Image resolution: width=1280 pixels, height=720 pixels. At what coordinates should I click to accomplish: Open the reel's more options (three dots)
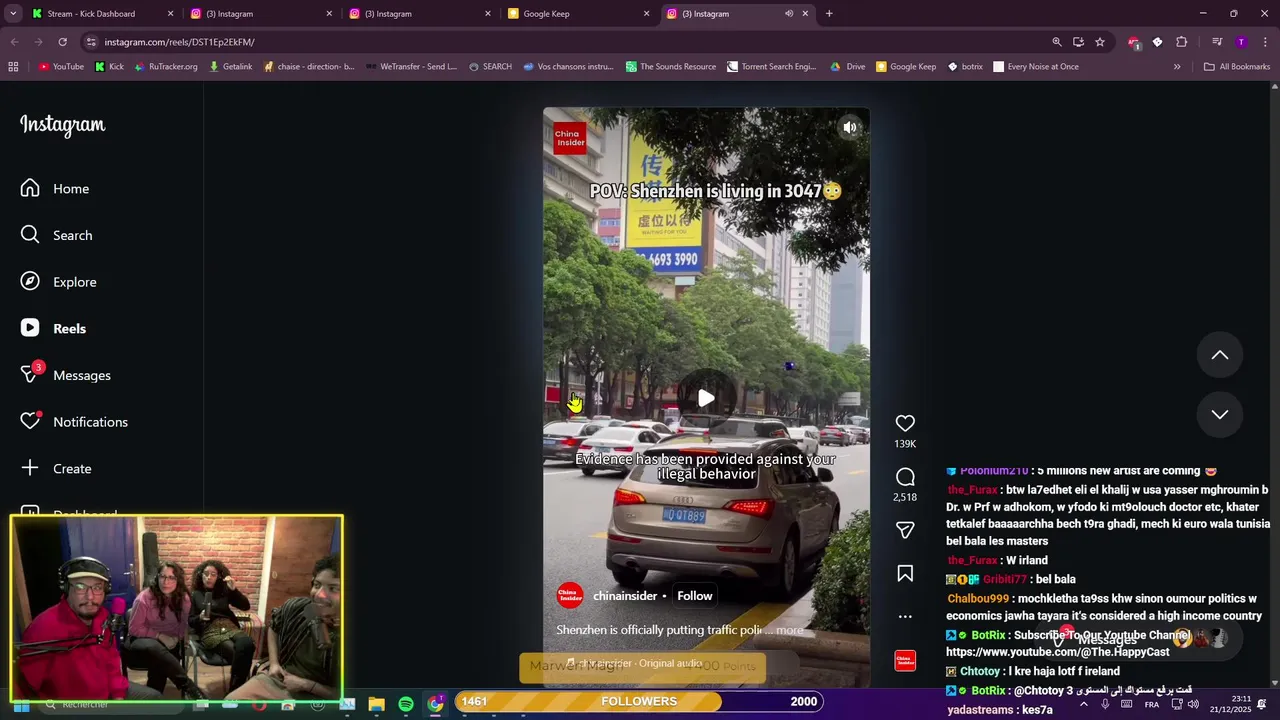pyautogui.click(x=905, y=616)
